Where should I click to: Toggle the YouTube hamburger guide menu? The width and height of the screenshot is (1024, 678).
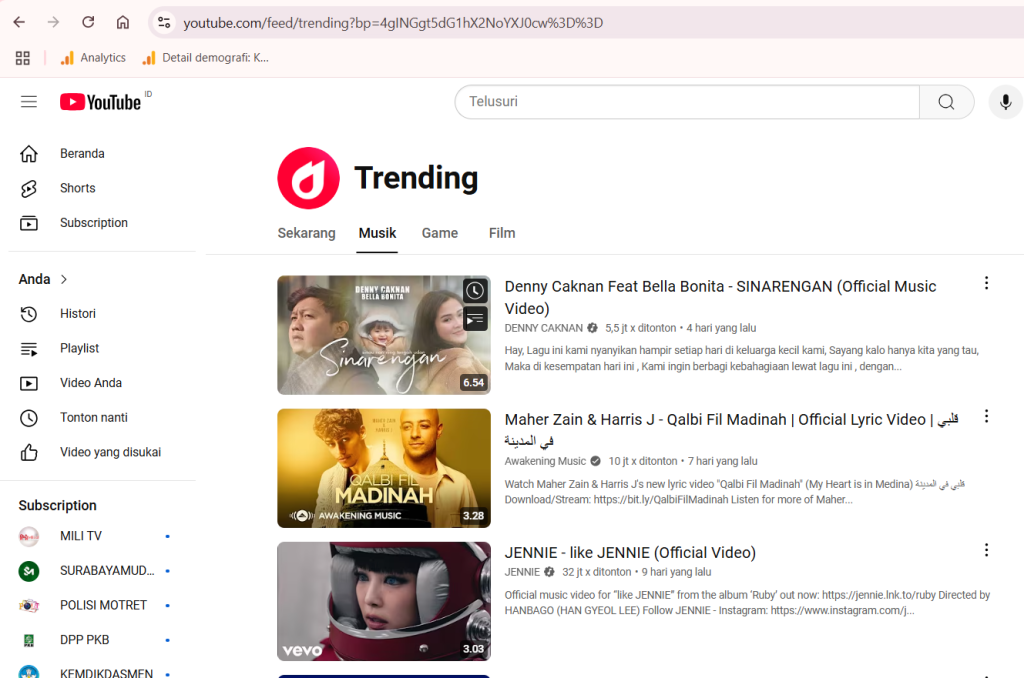click(x=29, y=102)
